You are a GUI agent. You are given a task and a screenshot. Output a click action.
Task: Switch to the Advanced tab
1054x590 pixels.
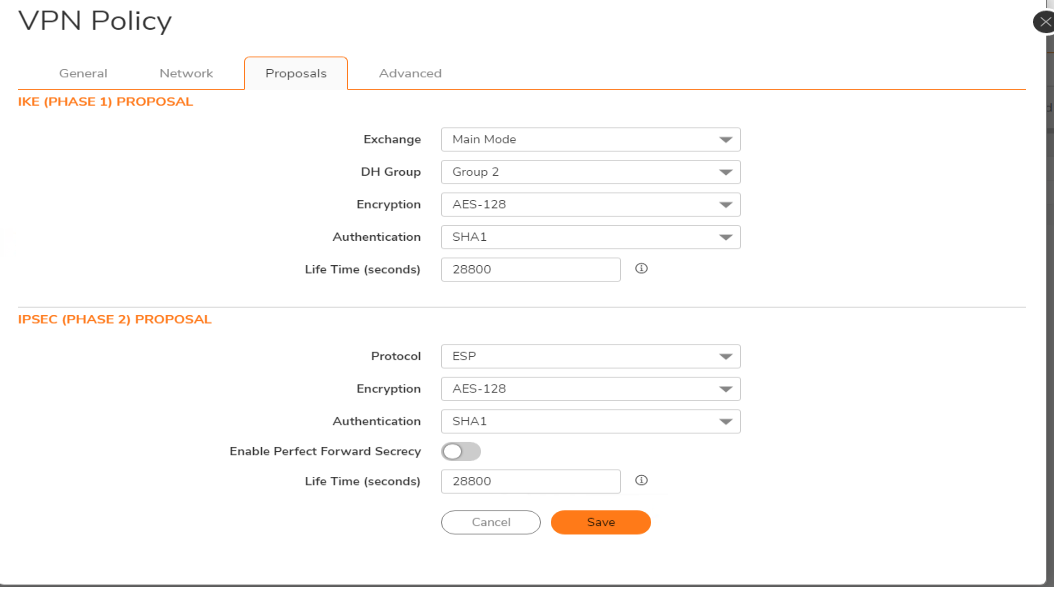tap(410, 73)
